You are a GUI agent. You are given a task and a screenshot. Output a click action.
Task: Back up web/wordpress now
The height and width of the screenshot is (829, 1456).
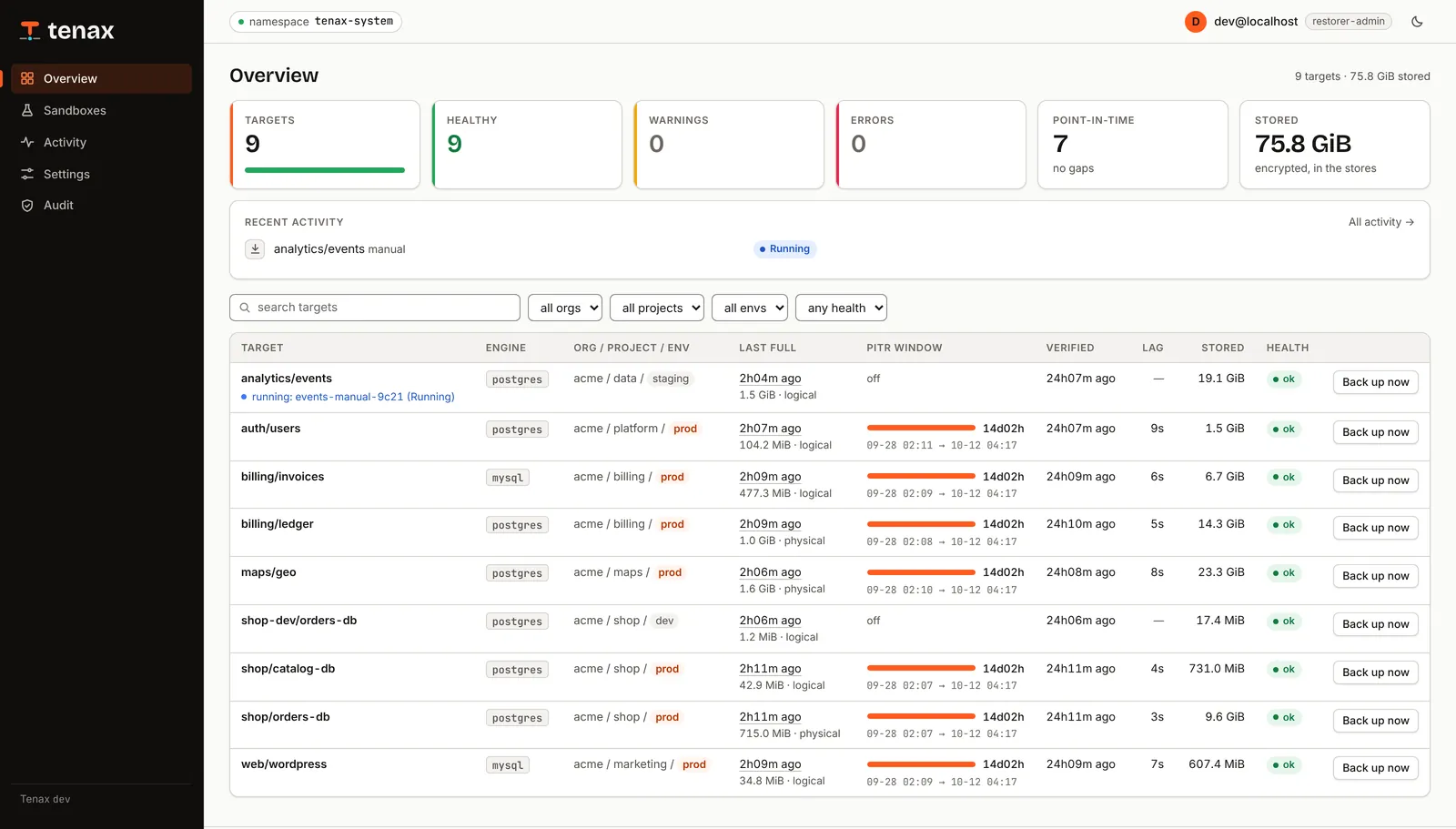(1375, 768)
